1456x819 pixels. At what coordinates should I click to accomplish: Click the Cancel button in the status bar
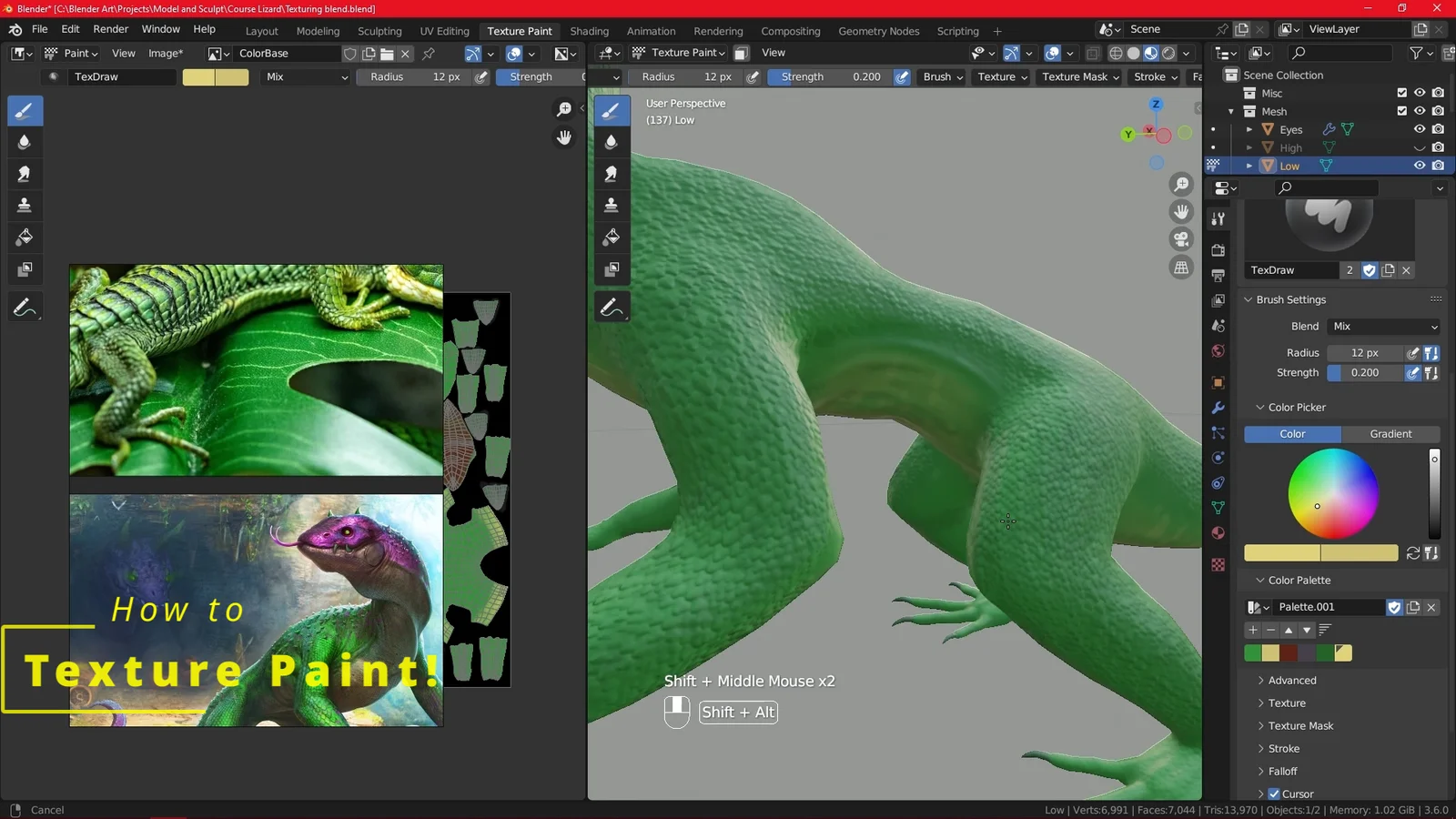[46, 809]
